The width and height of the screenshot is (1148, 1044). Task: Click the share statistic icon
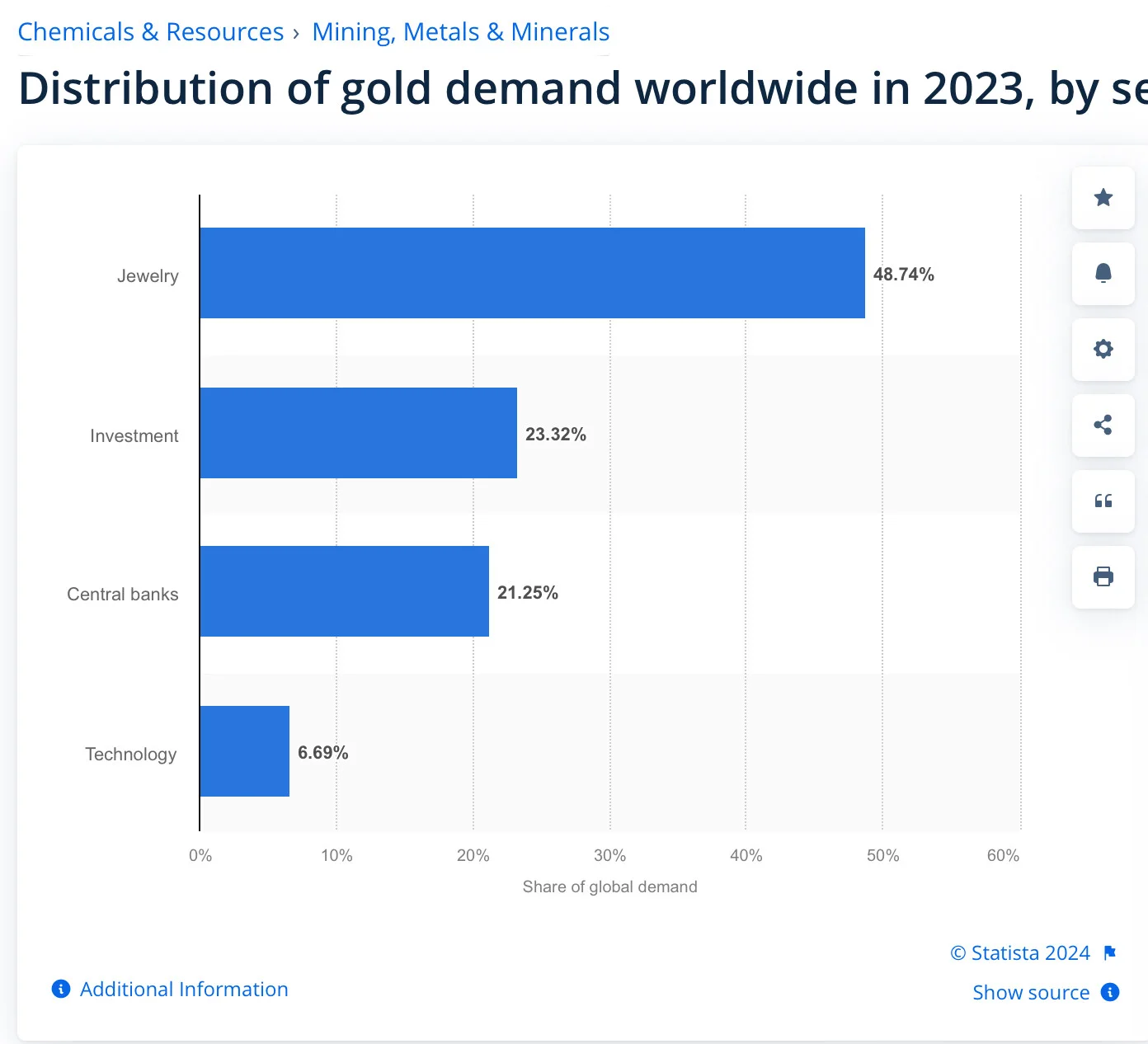pyautogui.click(x=1103, y=425)
